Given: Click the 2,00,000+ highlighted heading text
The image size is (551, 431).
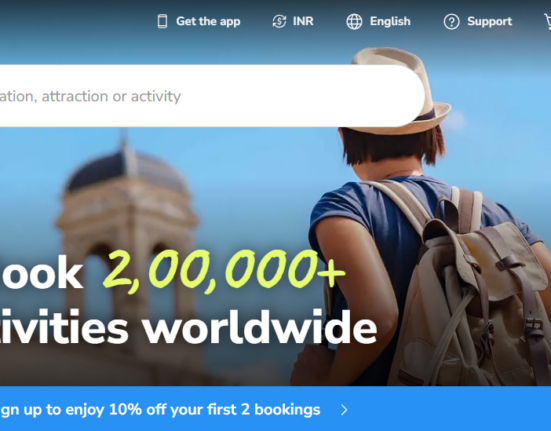Looking at the screenshot, I should tap(224, 271).
